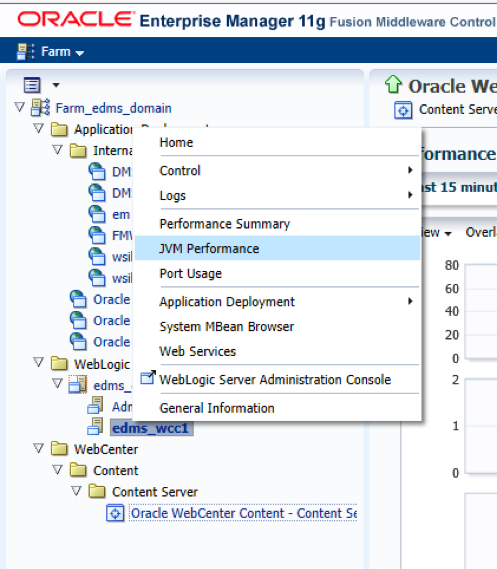497x569 pixels.
Task: Click the Farm icon in the blue bar
Action: 25,52
